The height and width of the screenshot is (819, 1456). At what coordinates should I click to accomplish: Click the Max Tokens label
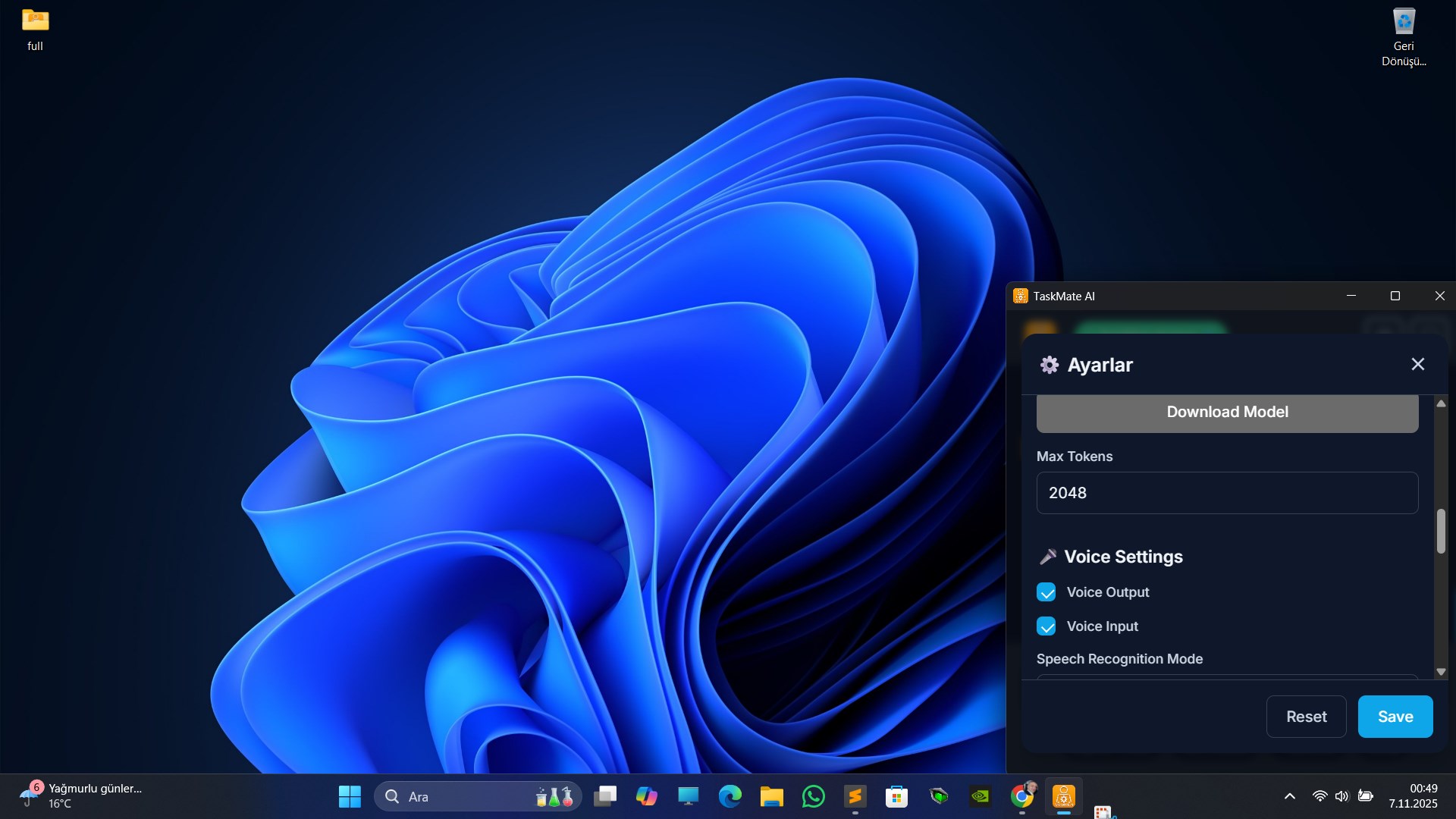click(1075, 457)
